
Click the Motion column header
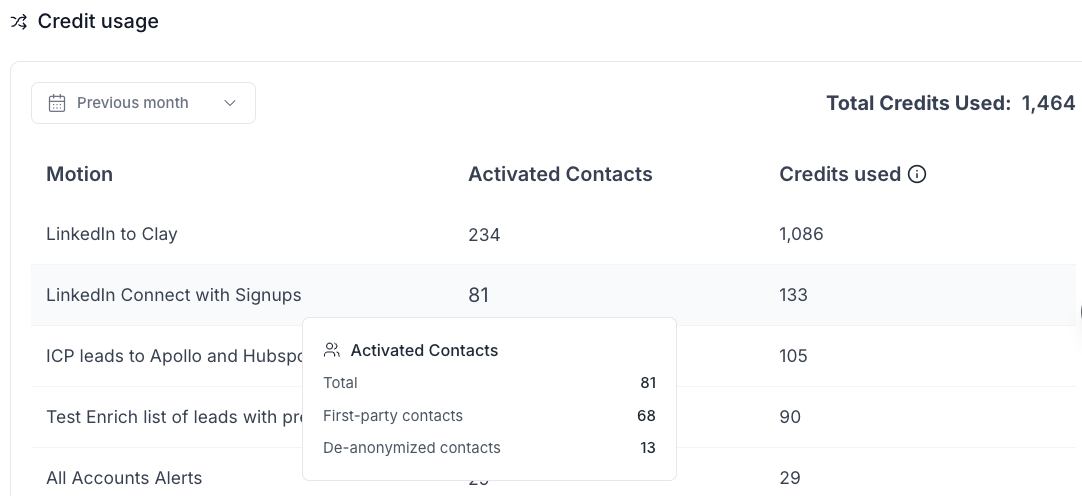[x=79, y=174]
